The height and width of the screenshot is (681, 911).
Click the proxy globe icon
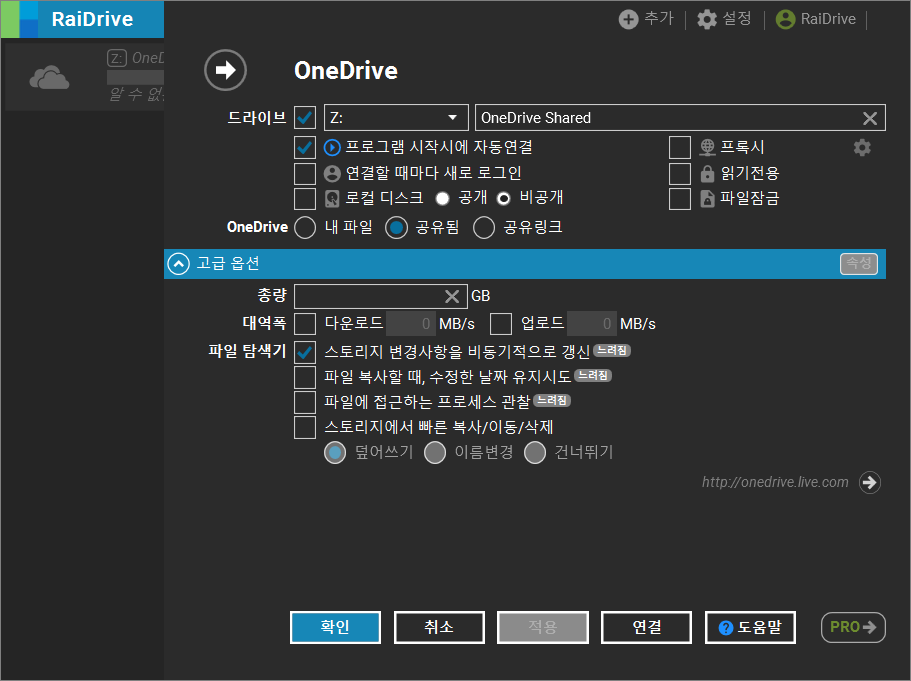(707, 148)
